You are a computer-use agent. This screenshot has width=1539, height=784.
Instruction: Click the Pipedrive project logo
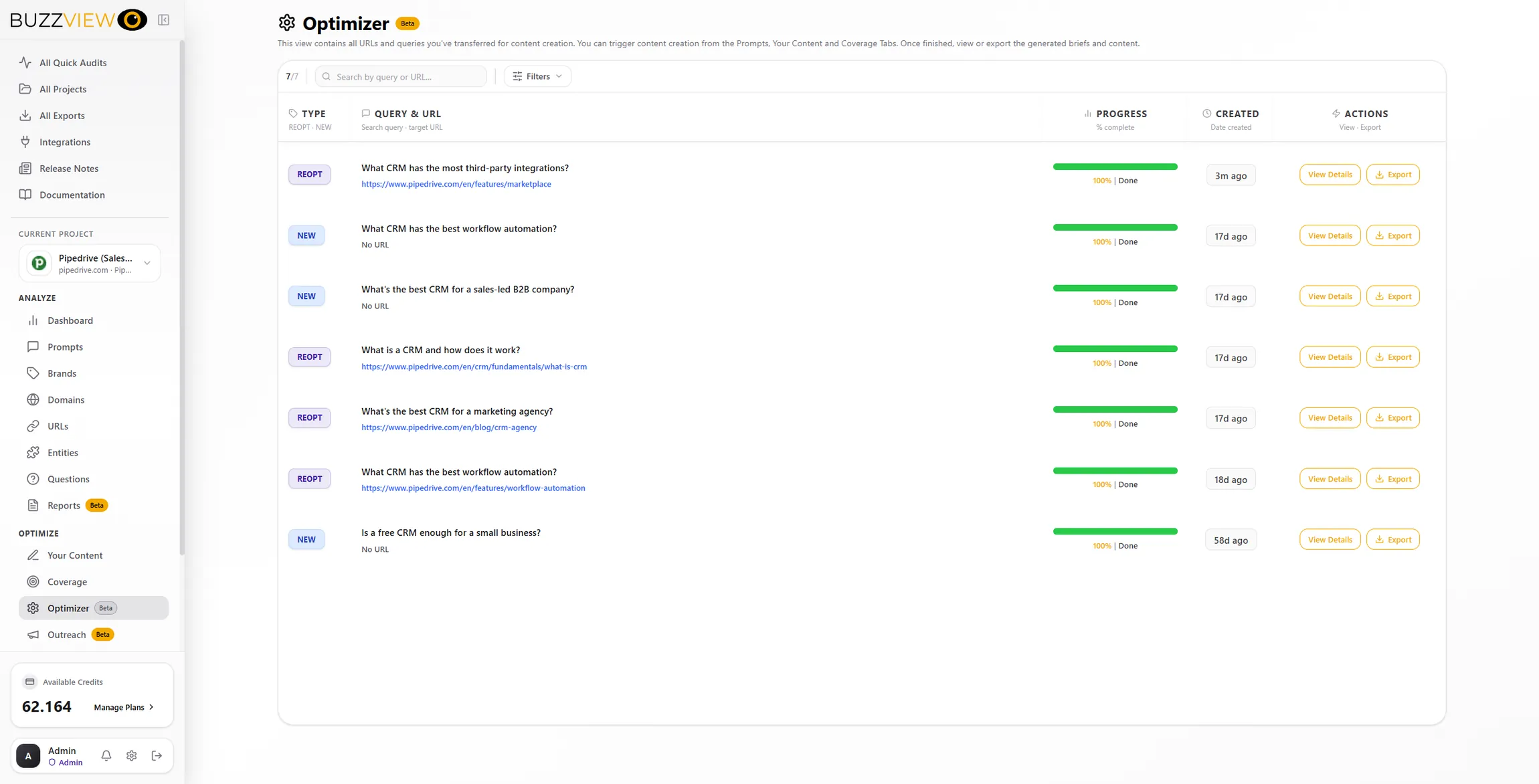click(39, 263)
